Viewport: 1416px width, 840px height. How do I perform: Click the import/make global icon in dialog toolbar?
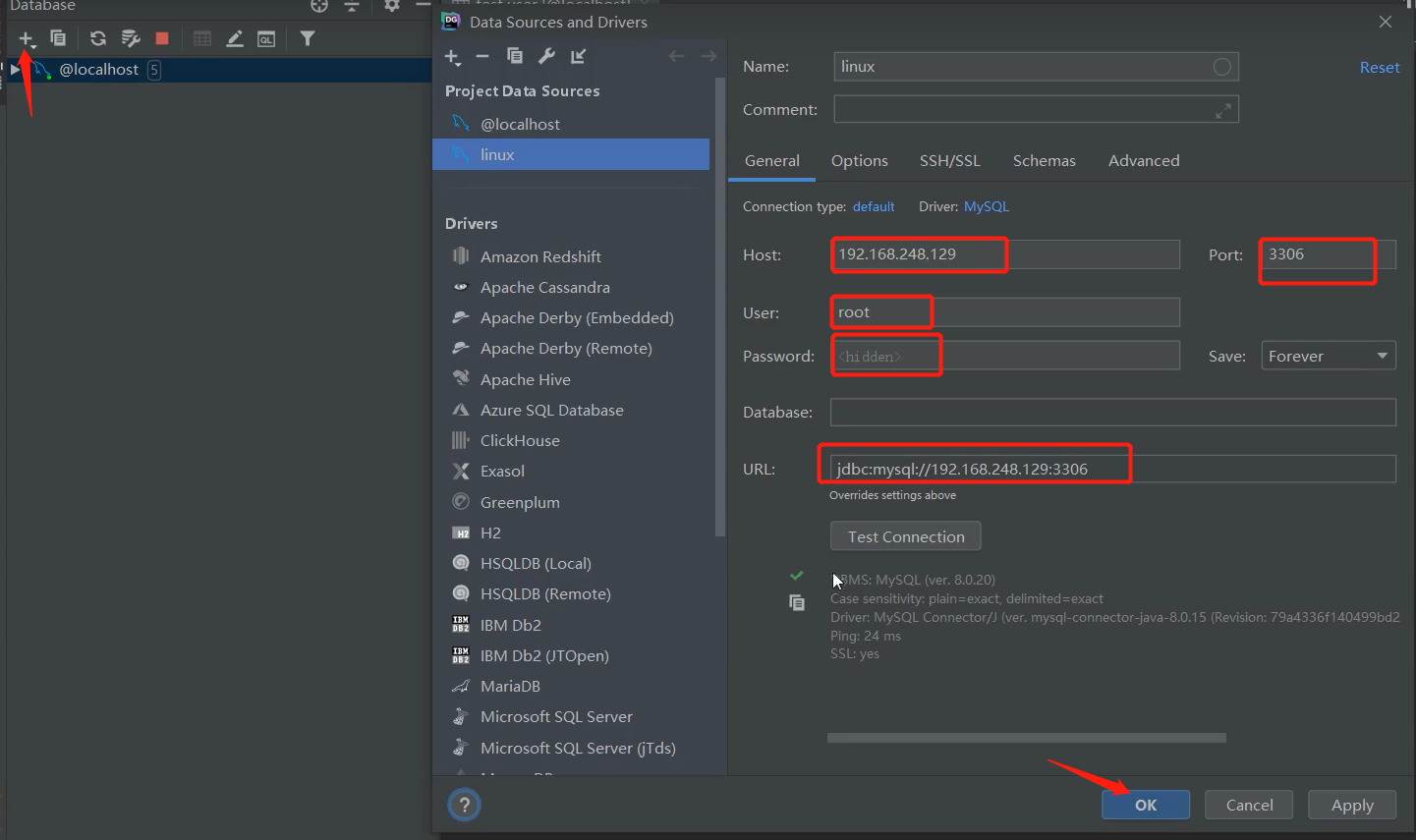[x=579, y=56]
